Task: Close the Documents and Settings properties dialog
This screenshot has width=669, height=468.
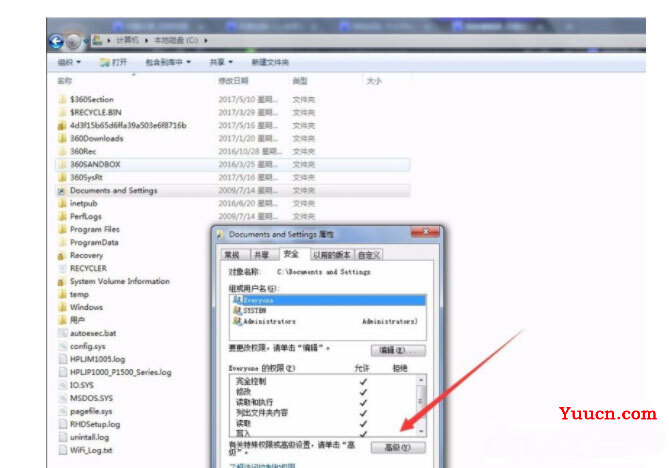Action: 425,232
